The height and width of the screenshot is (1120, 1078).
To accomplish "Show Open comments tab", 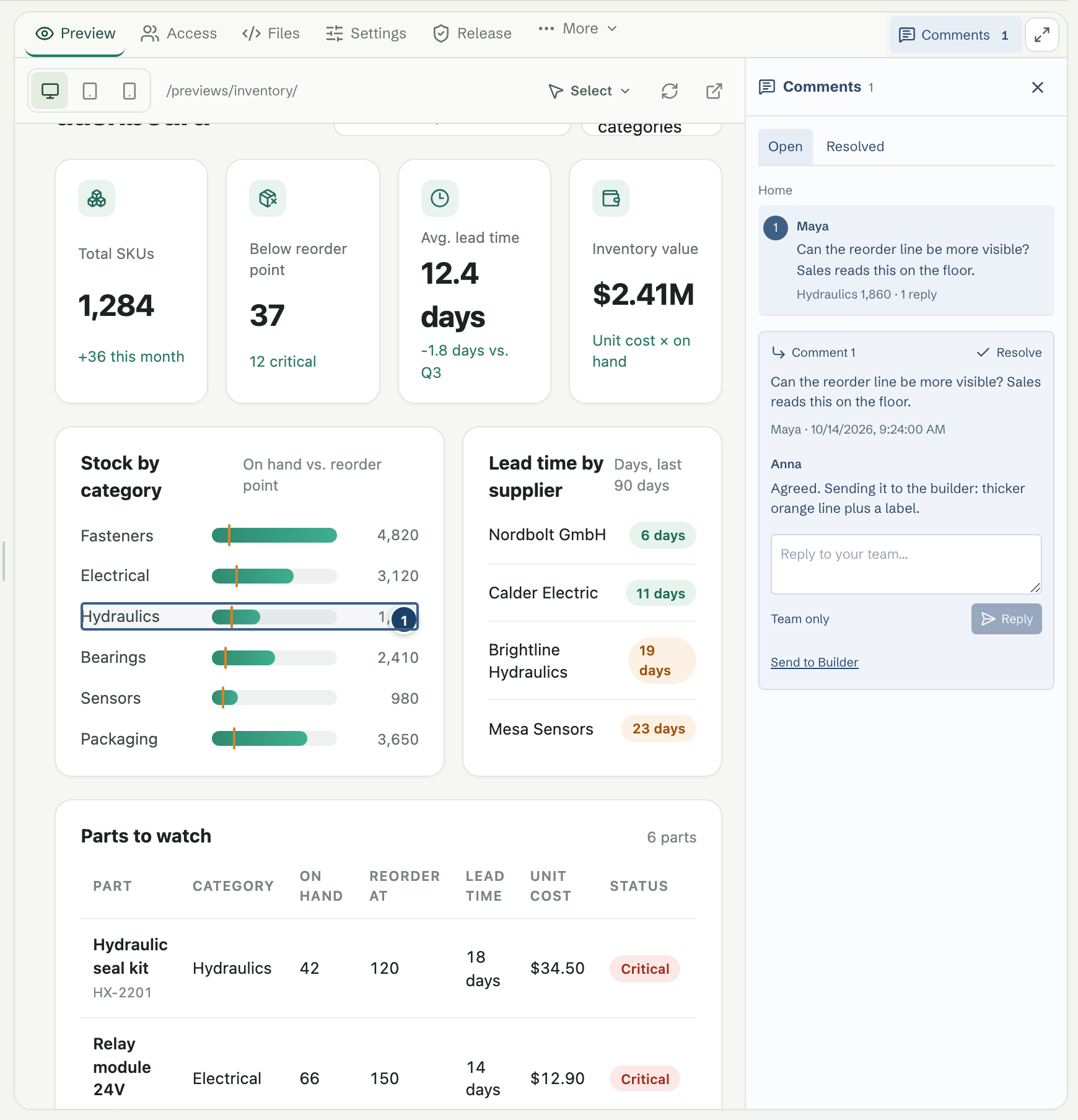I will point(786,147).
